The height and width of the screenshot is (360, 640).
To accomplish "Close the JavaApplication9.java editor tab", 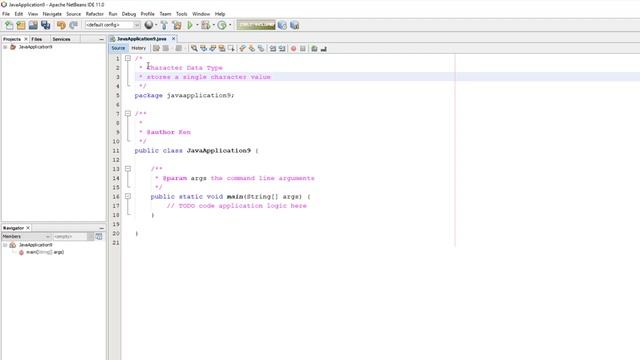I will [x=173, y=39].
